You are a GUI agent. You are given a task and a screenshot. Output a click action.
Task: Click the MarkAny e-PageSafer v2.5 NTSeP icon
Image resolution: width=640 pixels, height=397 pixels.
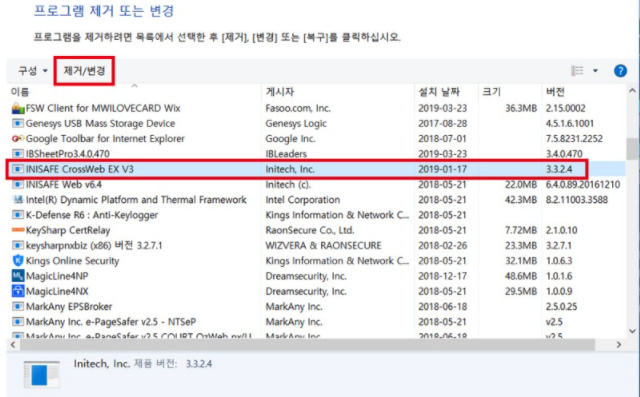click(x=18, y=322)
